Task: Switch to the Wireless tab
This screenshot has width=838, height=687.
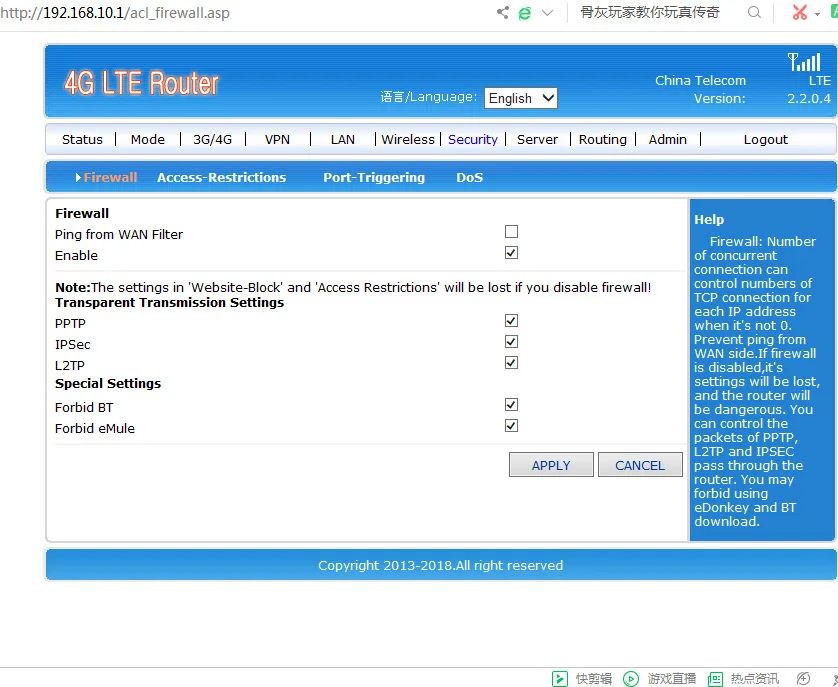Action: (408, 139)
